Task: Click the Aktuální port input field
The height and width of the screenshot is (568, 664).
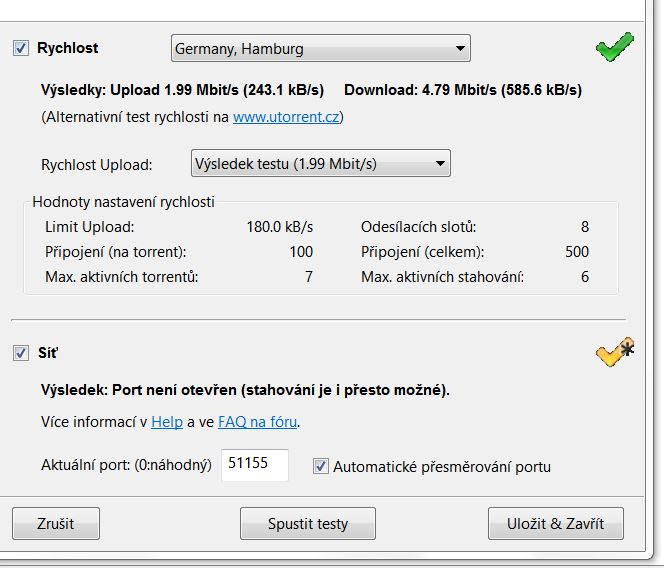Action: point(254,465)
